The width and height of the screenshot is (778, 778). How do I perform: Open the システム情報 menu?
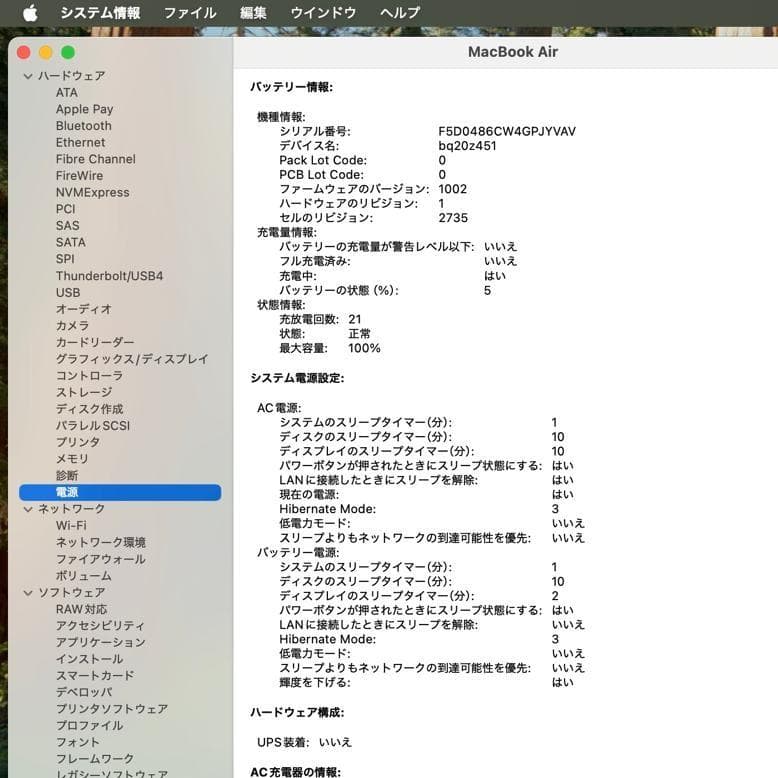click(100, 12)
